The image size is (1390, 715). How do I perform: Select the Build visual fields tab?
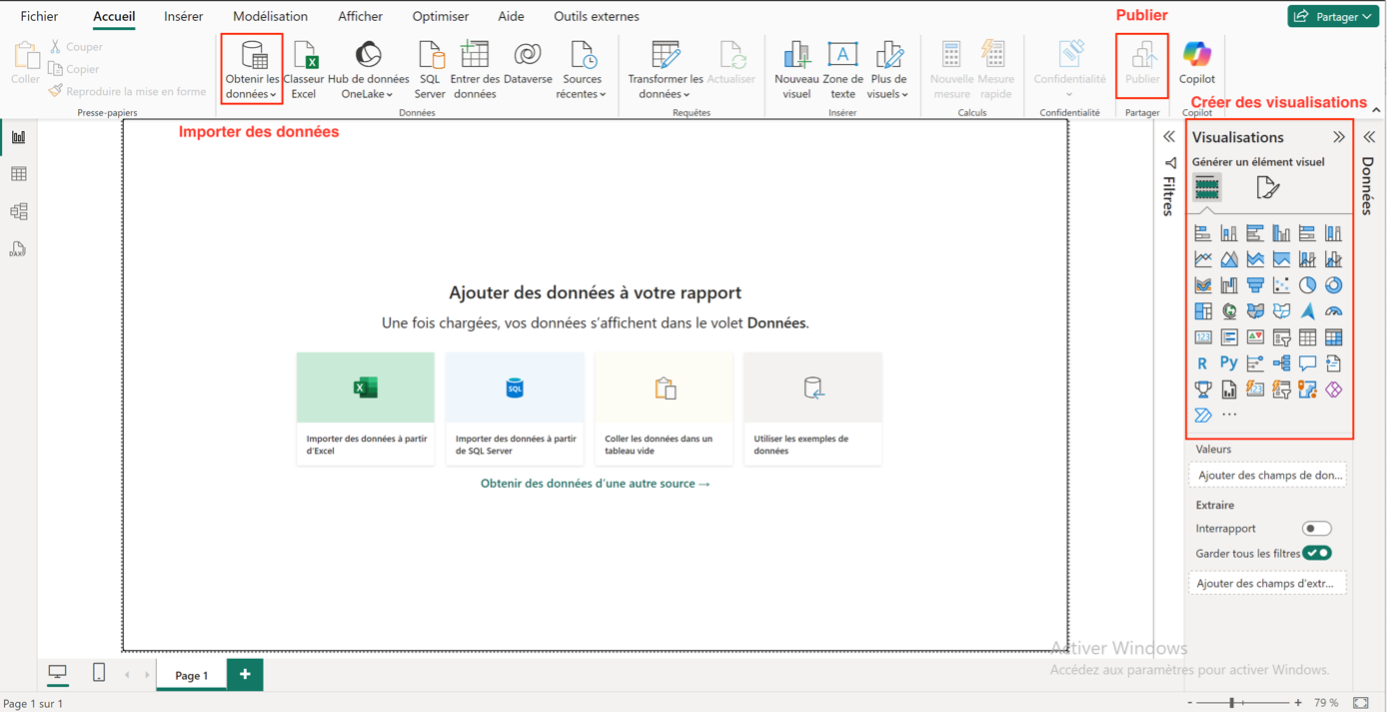tap(1207, 187)
